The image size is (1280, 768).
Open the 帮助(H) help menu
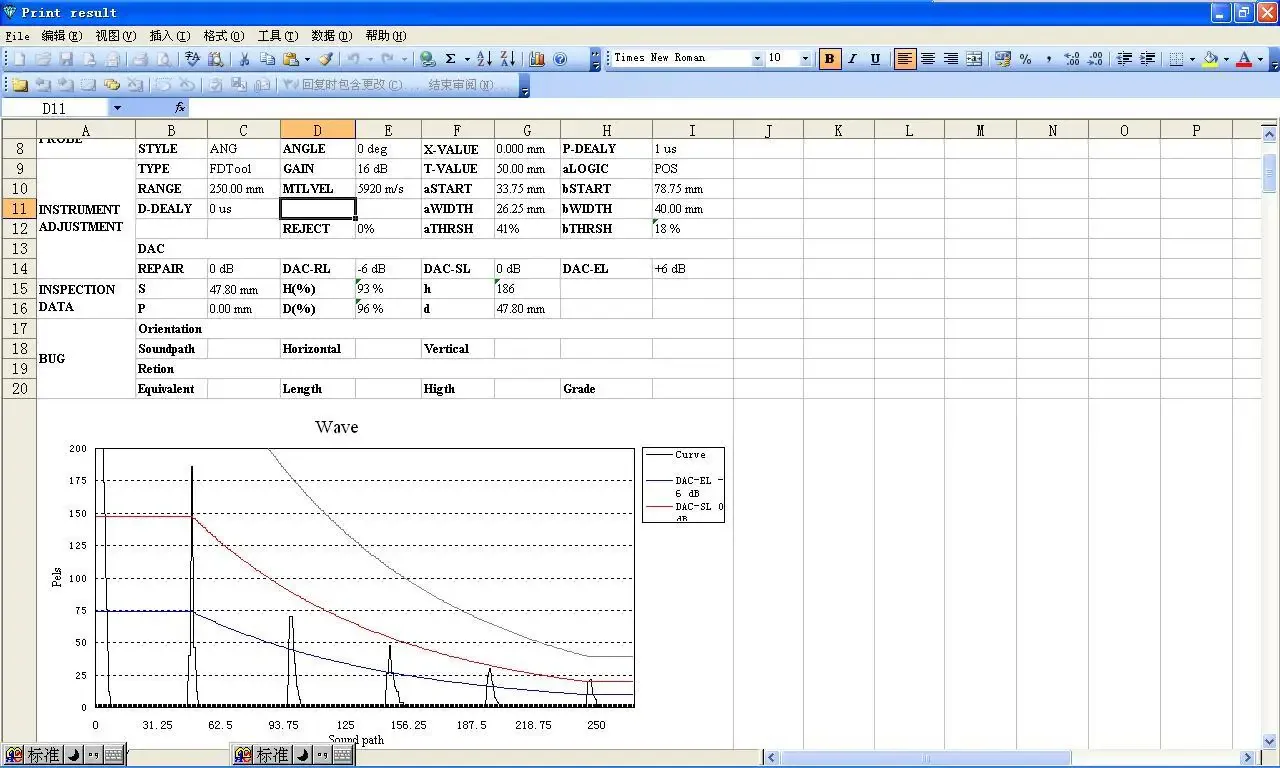385,36
